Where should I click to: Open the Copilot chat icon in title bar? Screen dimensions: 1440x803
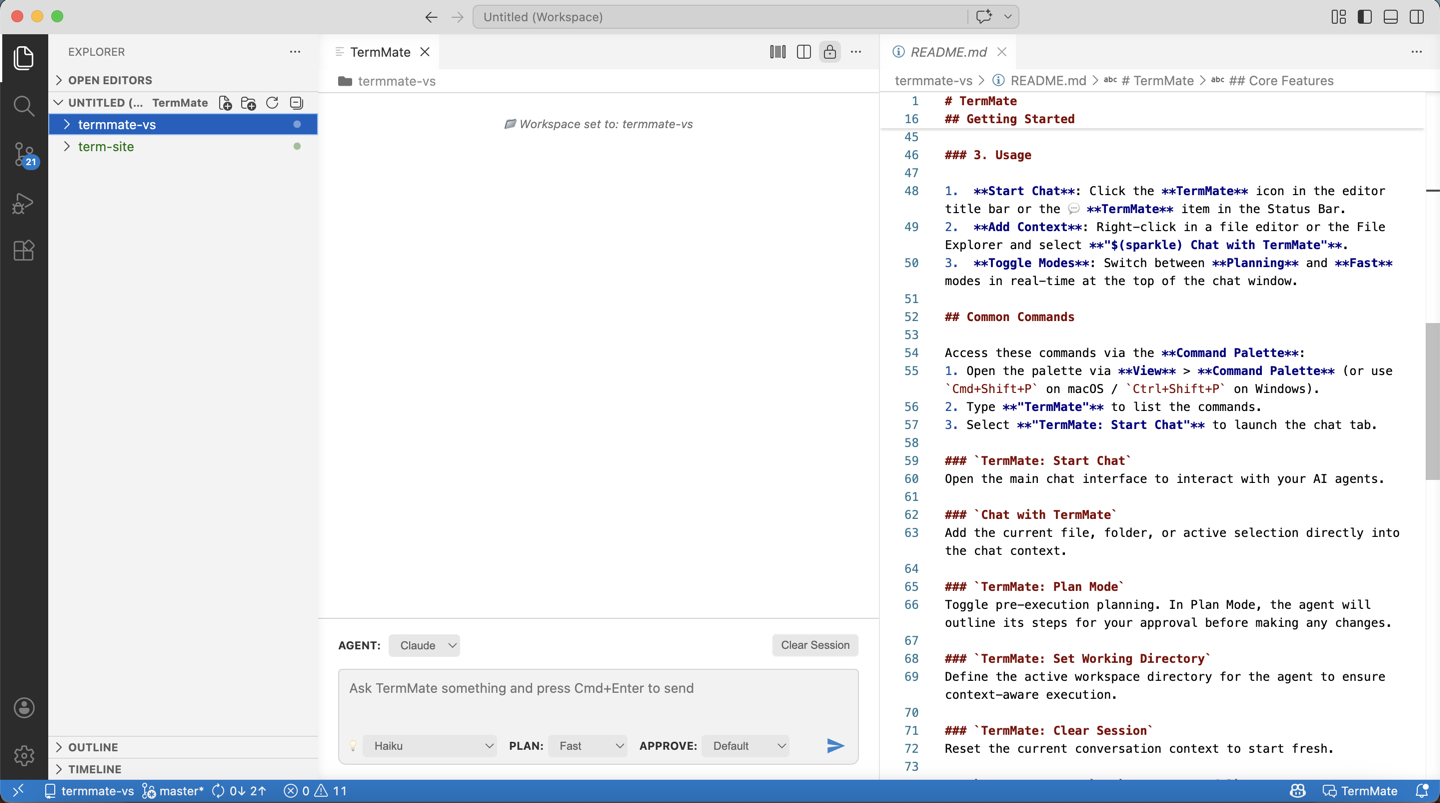(x=984, y=17)
